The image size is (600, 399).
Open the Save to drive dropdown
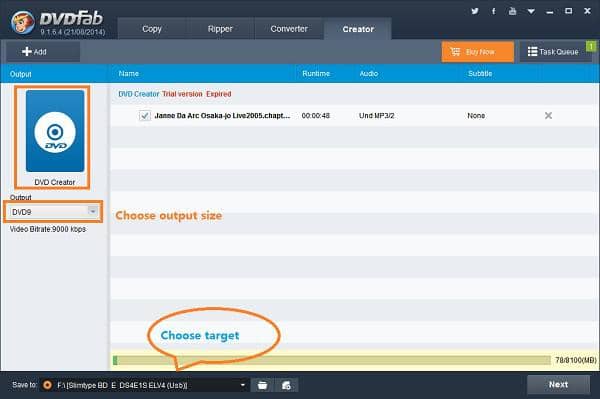point(243,385)
